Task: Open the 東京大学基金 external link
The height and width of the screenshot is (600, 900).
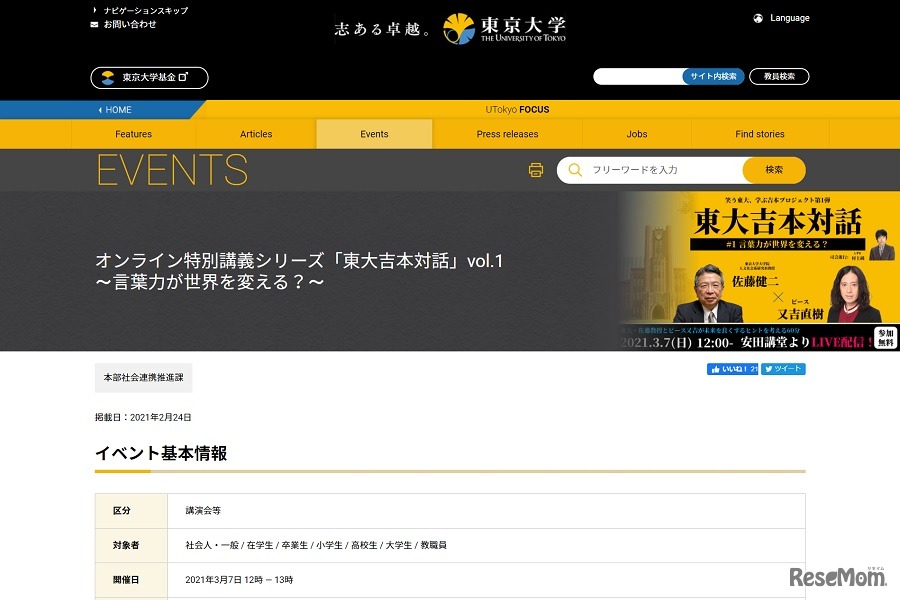Action: pos(149,77)
